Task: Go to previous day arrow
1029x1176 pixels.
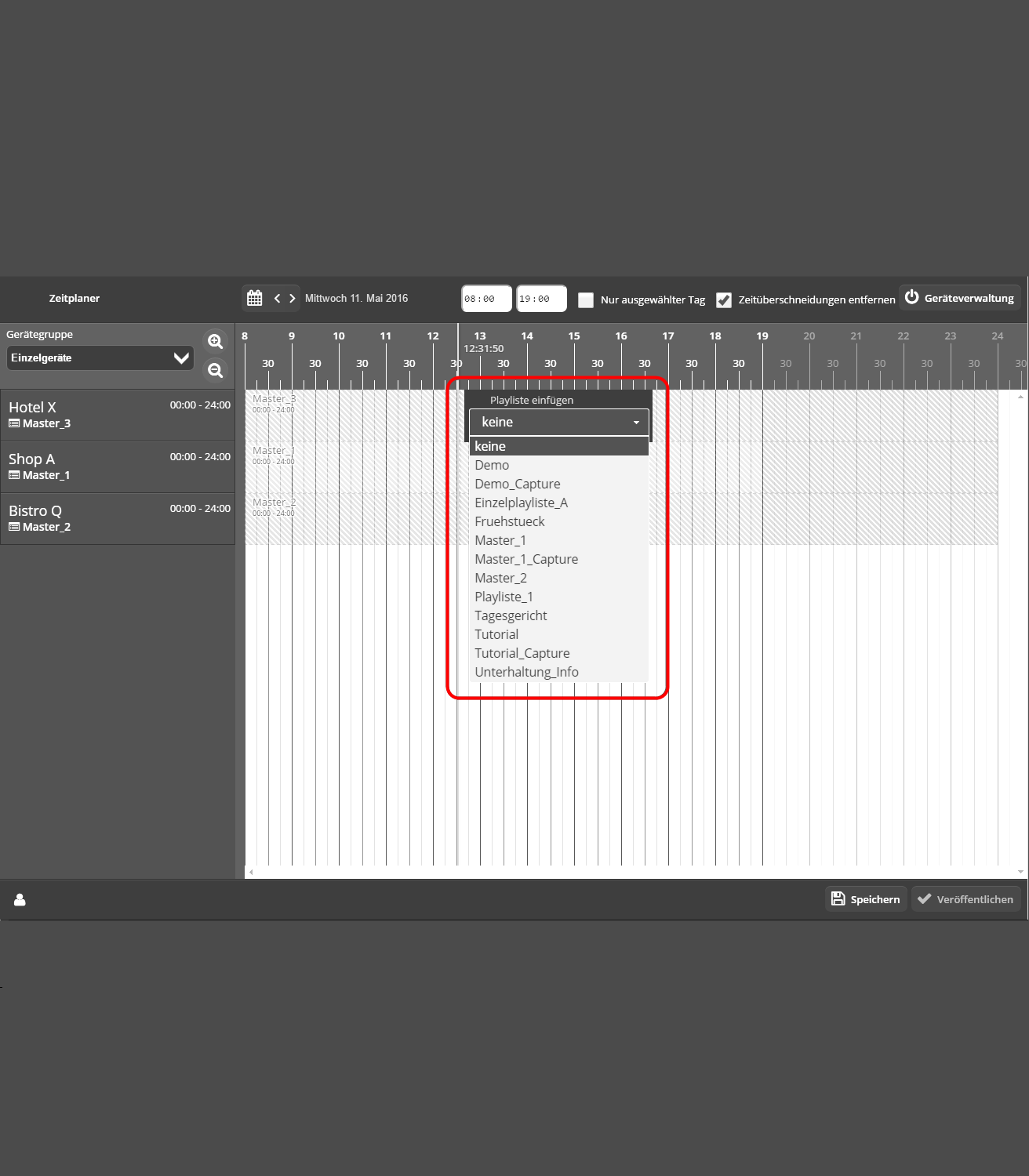Action: [x=277, y=298]
